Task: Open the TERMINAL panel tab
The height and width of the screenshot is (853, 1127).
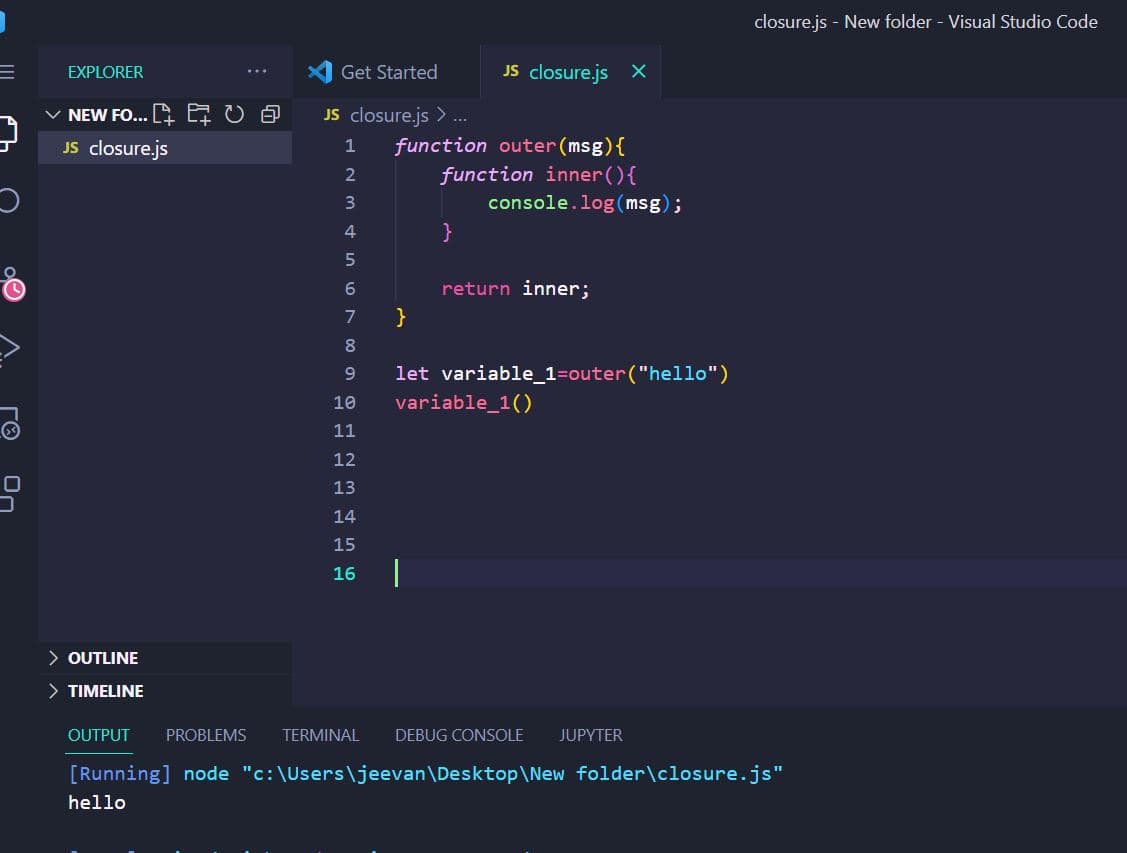Action: (321, 735)
